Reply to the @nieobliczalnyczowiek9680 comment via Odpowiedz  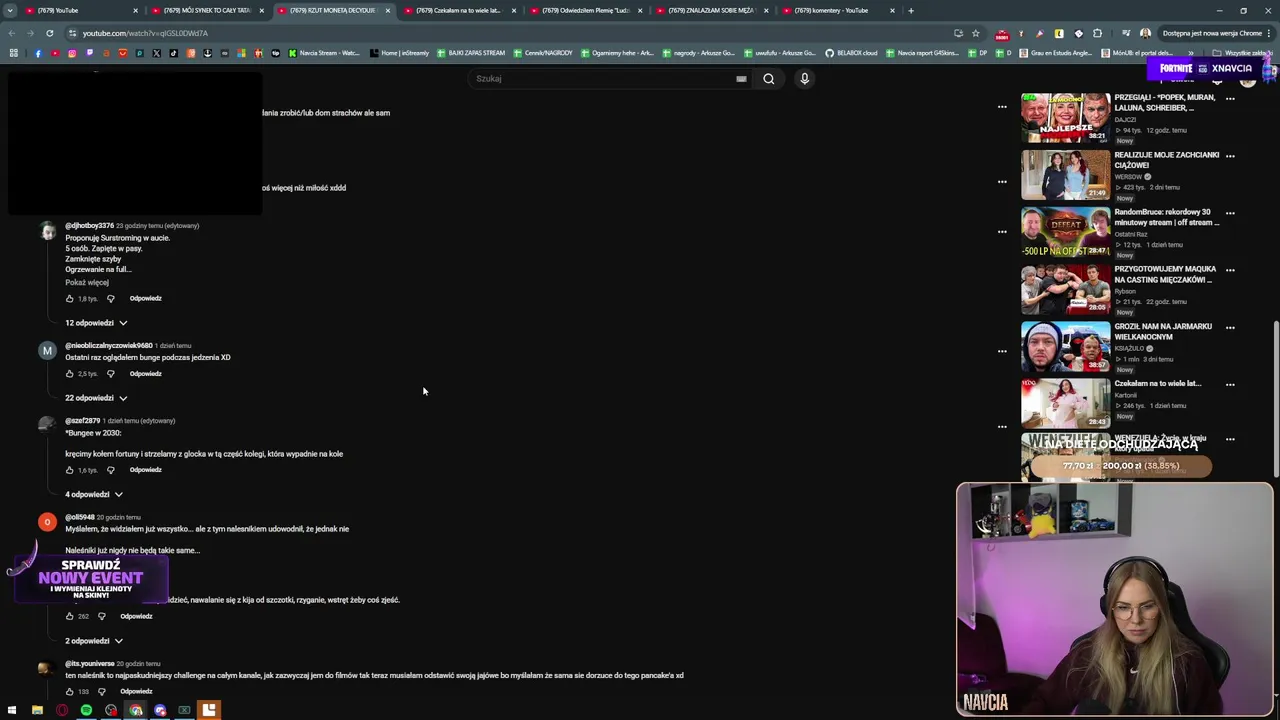point(145,373)
